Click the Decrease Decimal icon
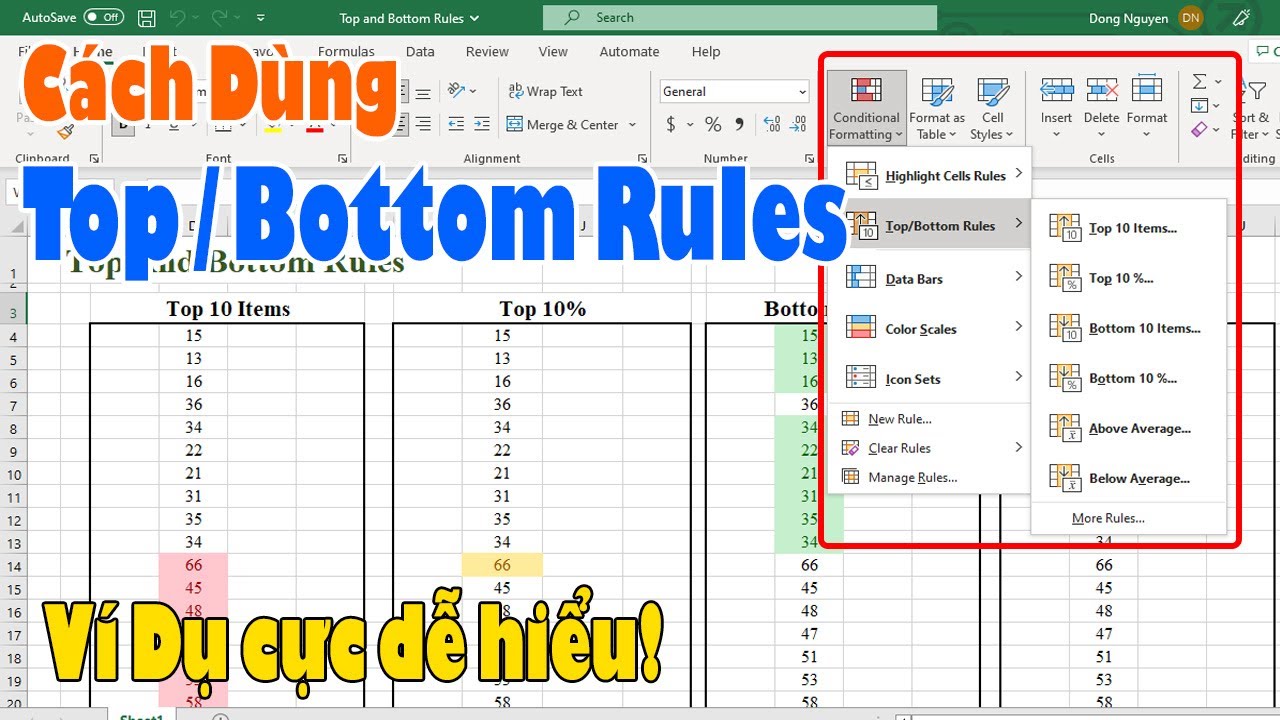This screenshot has height=720, width=1280. pyautogui.click(x=799, y=125)
